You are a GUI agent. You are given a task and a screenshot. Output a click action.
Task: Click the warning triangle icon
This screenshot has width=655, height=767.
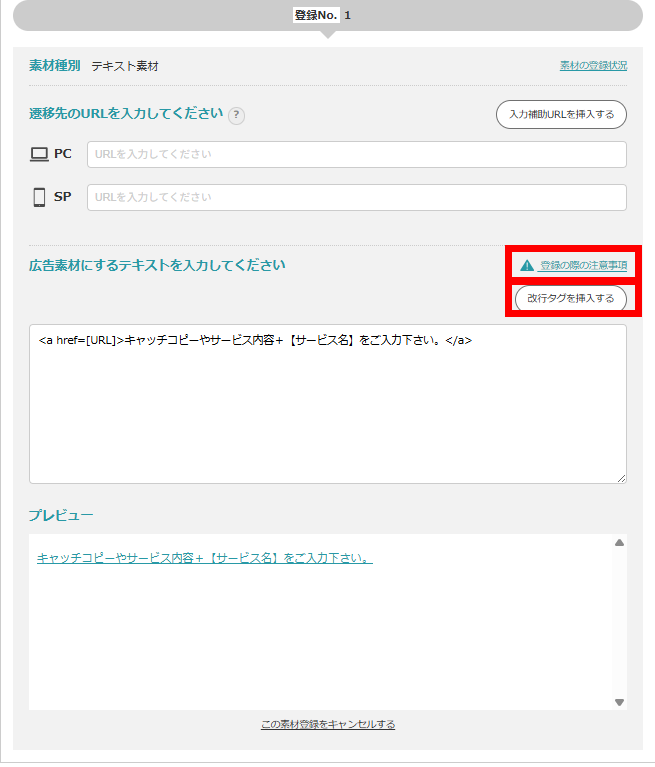click(527, 266)
